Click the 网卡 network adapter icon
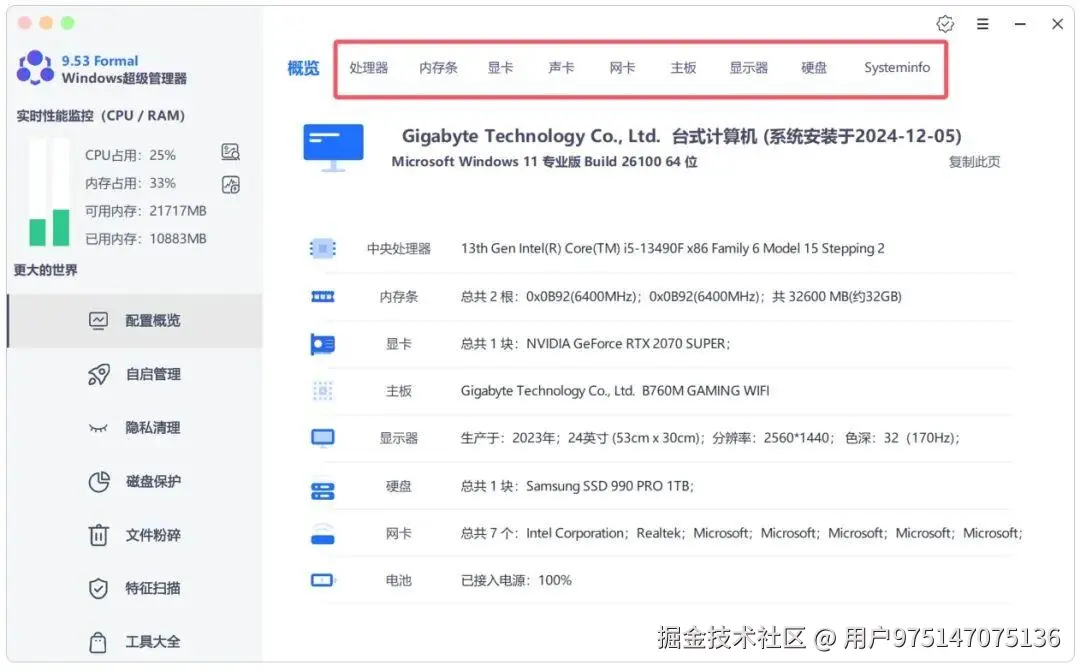 [x=322, y=534]
